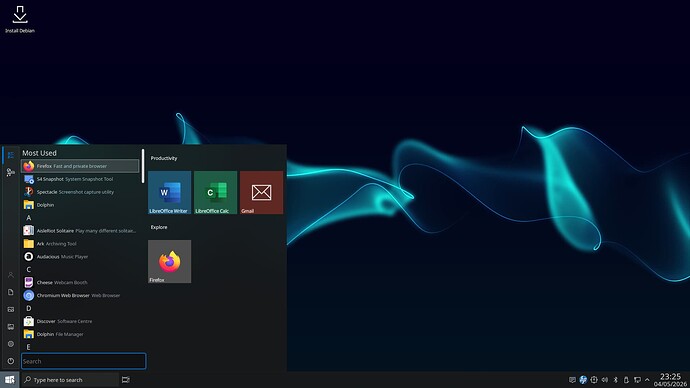690x388 pixels.
Task: Open the brightness tray icon
Action: (594, 380)
